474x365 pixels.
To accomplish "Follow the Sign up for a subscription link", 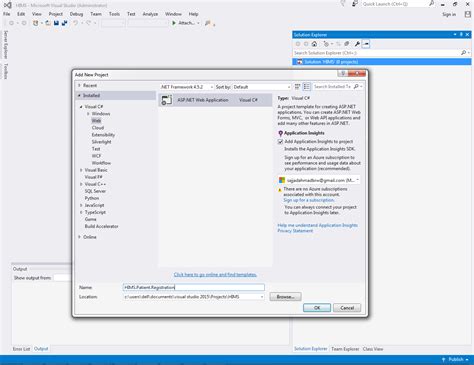I will tap(309, 200).
